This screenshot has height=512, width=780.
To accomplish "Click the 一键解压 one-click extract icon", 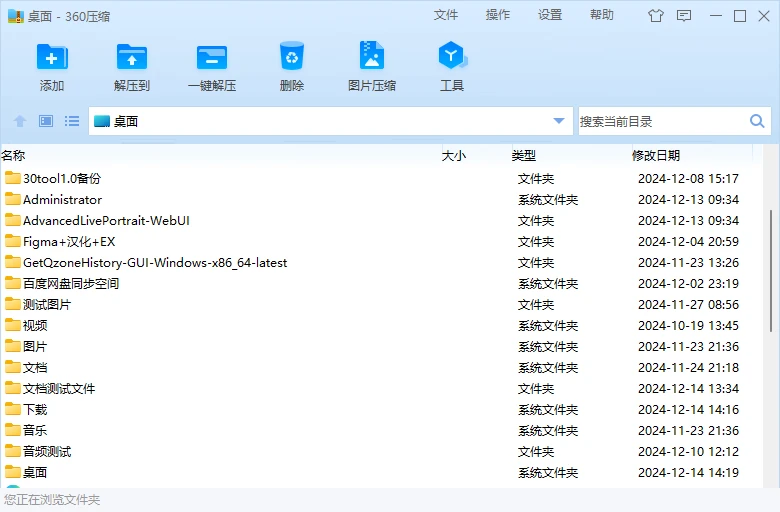I will (x=212, y=57).
